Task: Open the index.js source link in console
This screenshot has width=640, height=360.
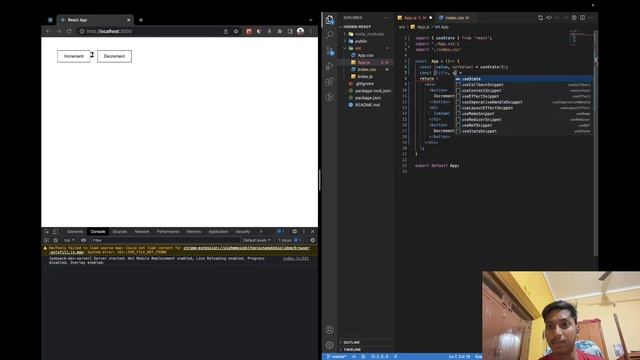Action: coord(296,258)
